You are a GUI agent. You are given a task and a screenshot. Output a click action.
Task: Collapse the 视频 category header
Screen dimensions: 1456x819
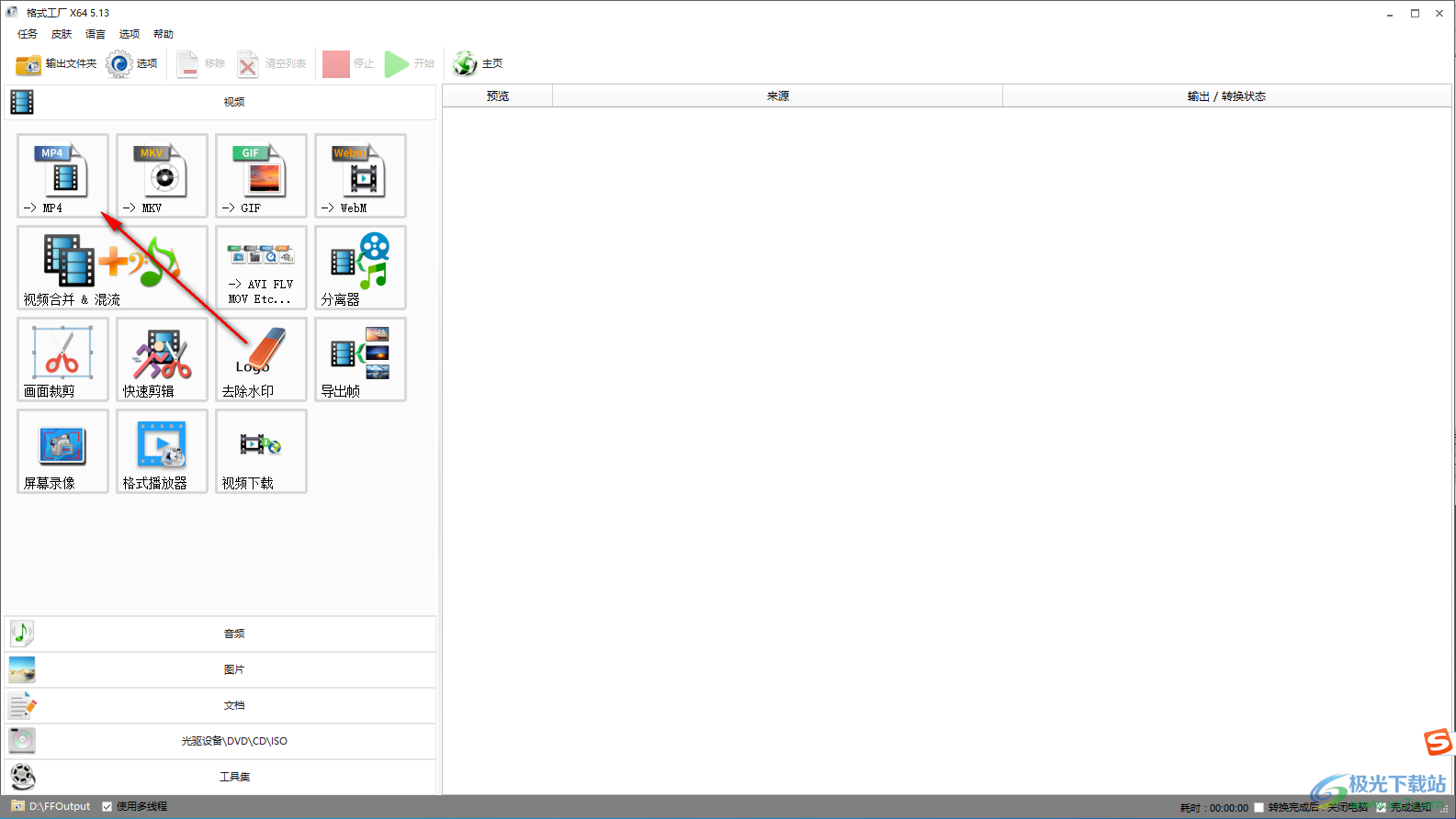tap(220, 102)
